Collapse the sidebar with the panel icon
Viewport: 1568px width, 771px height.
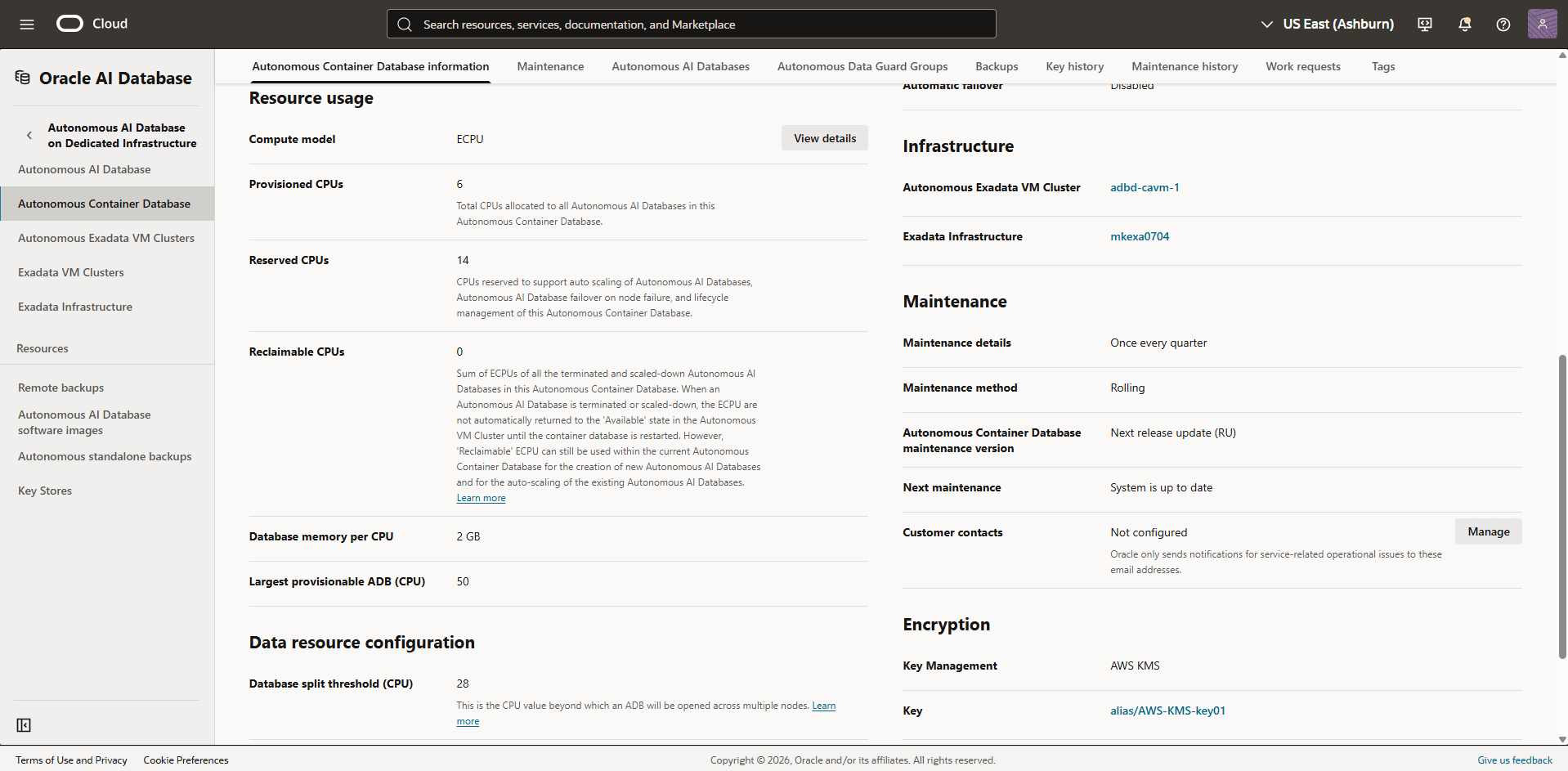point(24,725)
